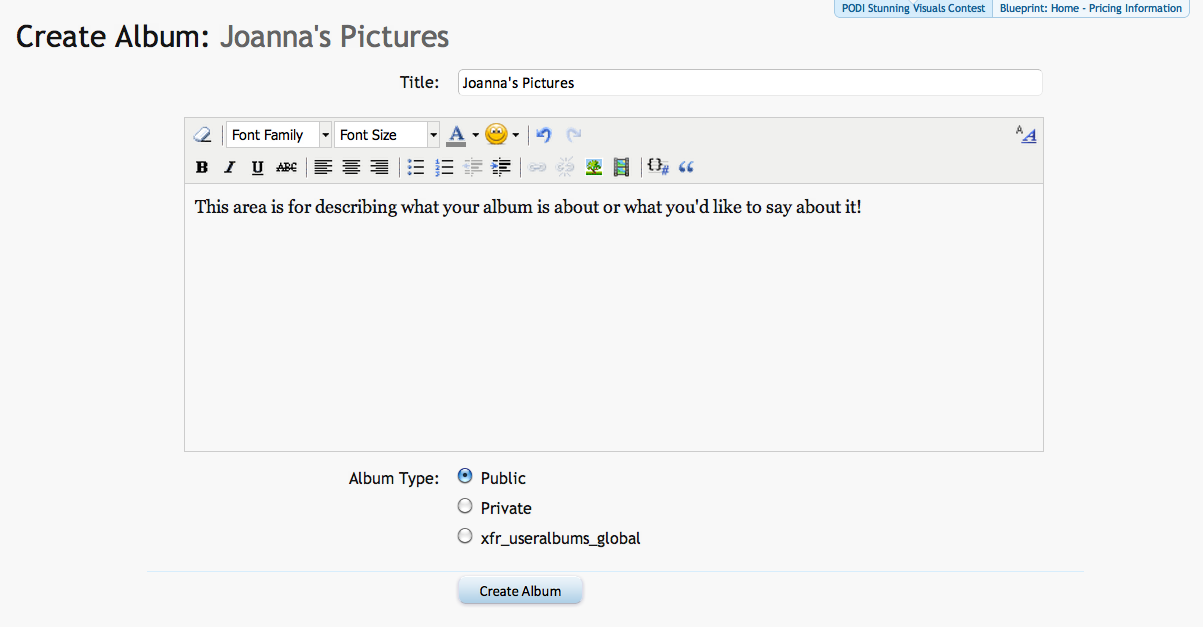Select the Private album type
Screen dimensions: 1203x627
point(465,507)
